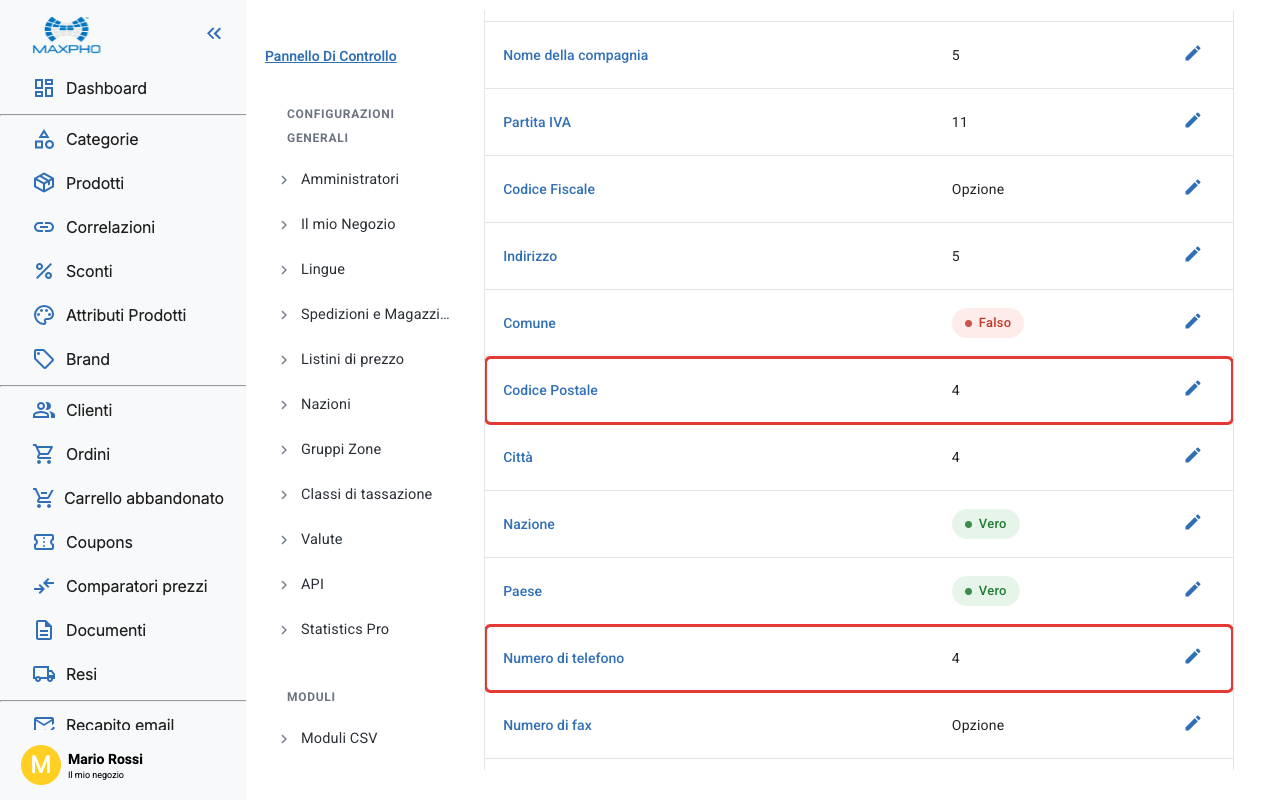Viewport: 1280px width, 800px height.
Task: Open the Pannello Di Controllo link
Action: click(331, 56)
